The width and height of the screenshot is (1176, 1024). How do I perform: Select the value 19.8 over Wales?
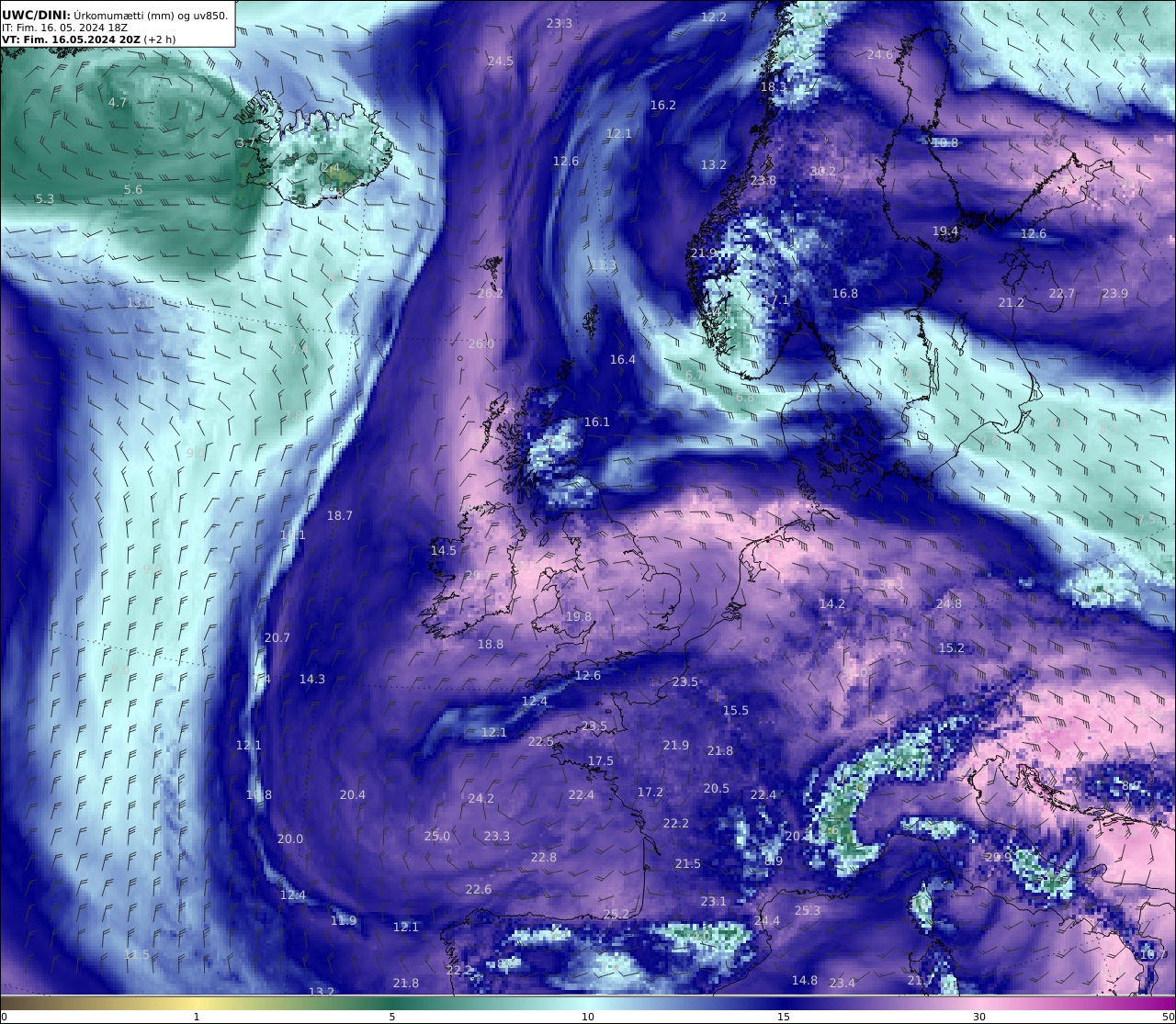pos(579,616)
